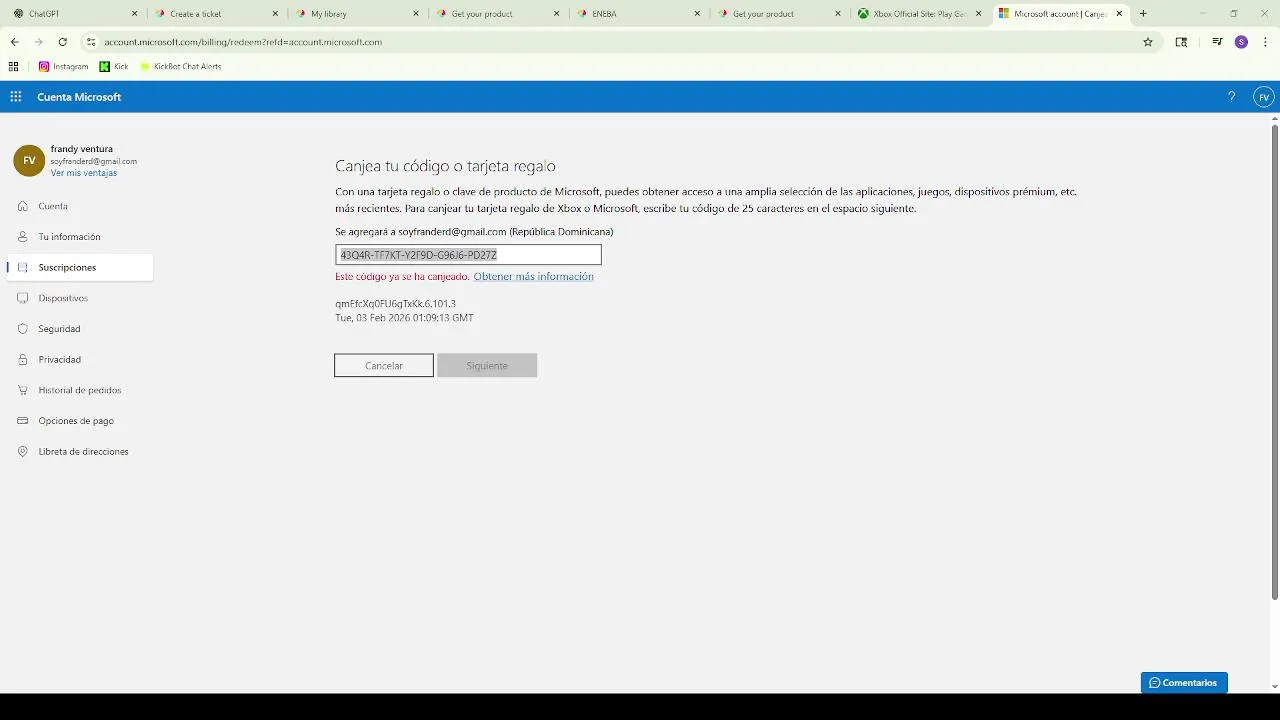
Task: Switch to the first Get your product tab
Action: tap(498, 14)
